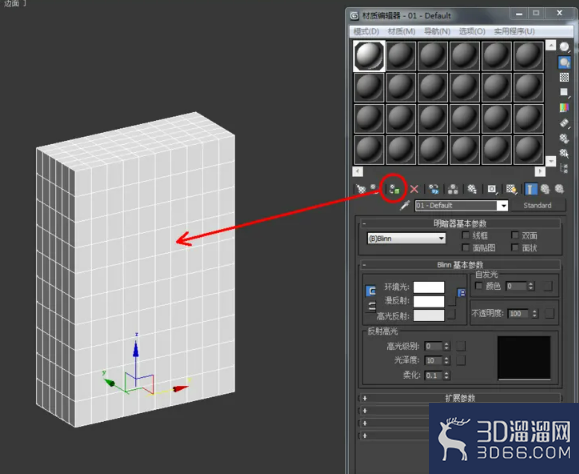Enable the 自发光 颜色 checkbox
Image resolution: width=579 pixels, height=474 pixels.
click(479, 286)
